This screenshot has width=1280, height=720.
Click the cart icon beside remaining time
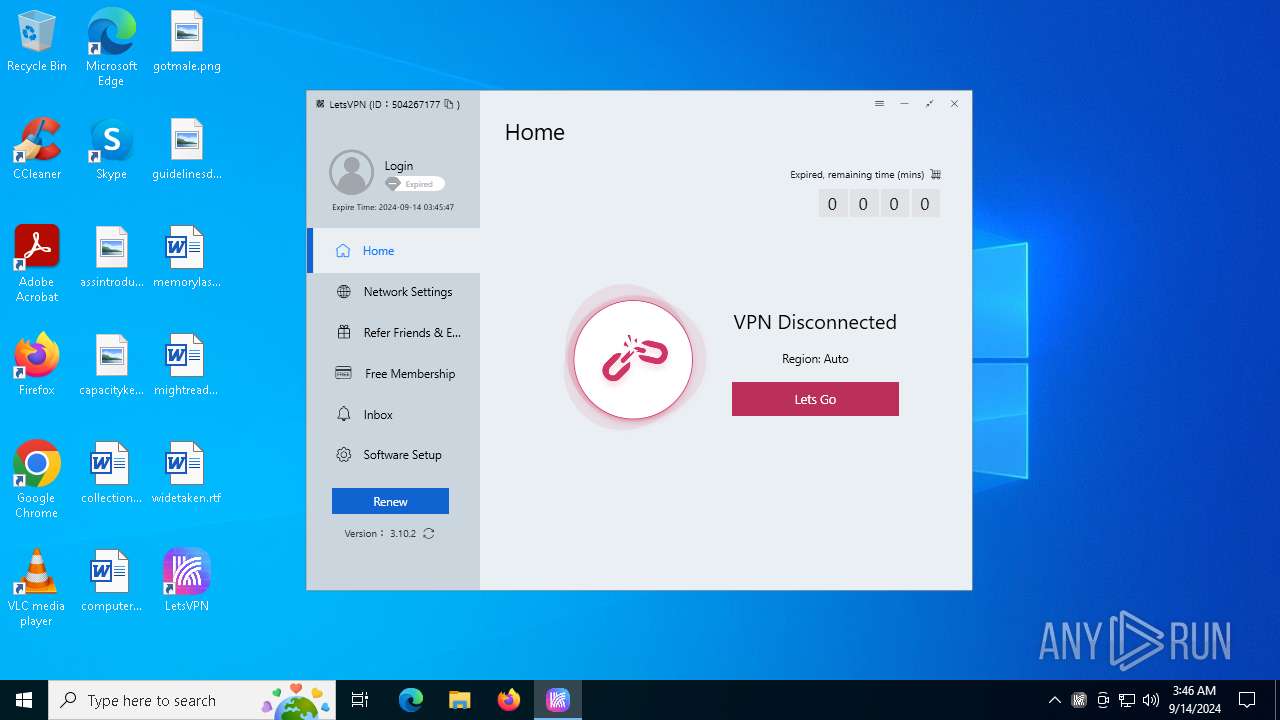point(935,174)
